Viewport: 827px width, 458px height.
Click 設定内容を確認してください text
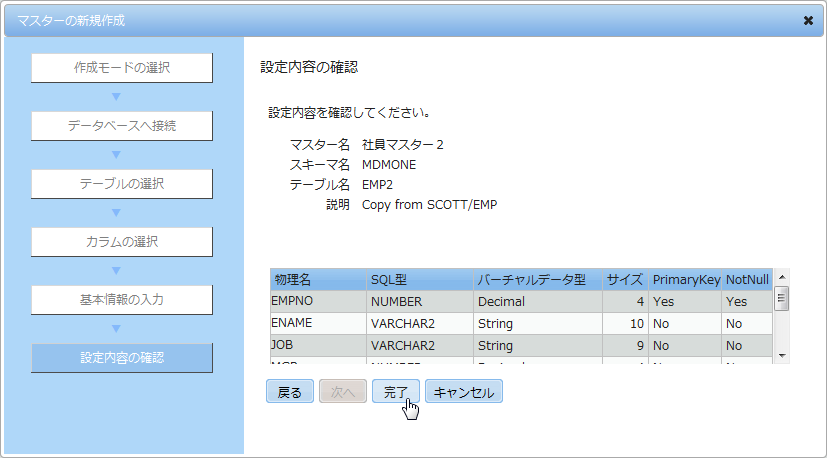coord(351,113)
